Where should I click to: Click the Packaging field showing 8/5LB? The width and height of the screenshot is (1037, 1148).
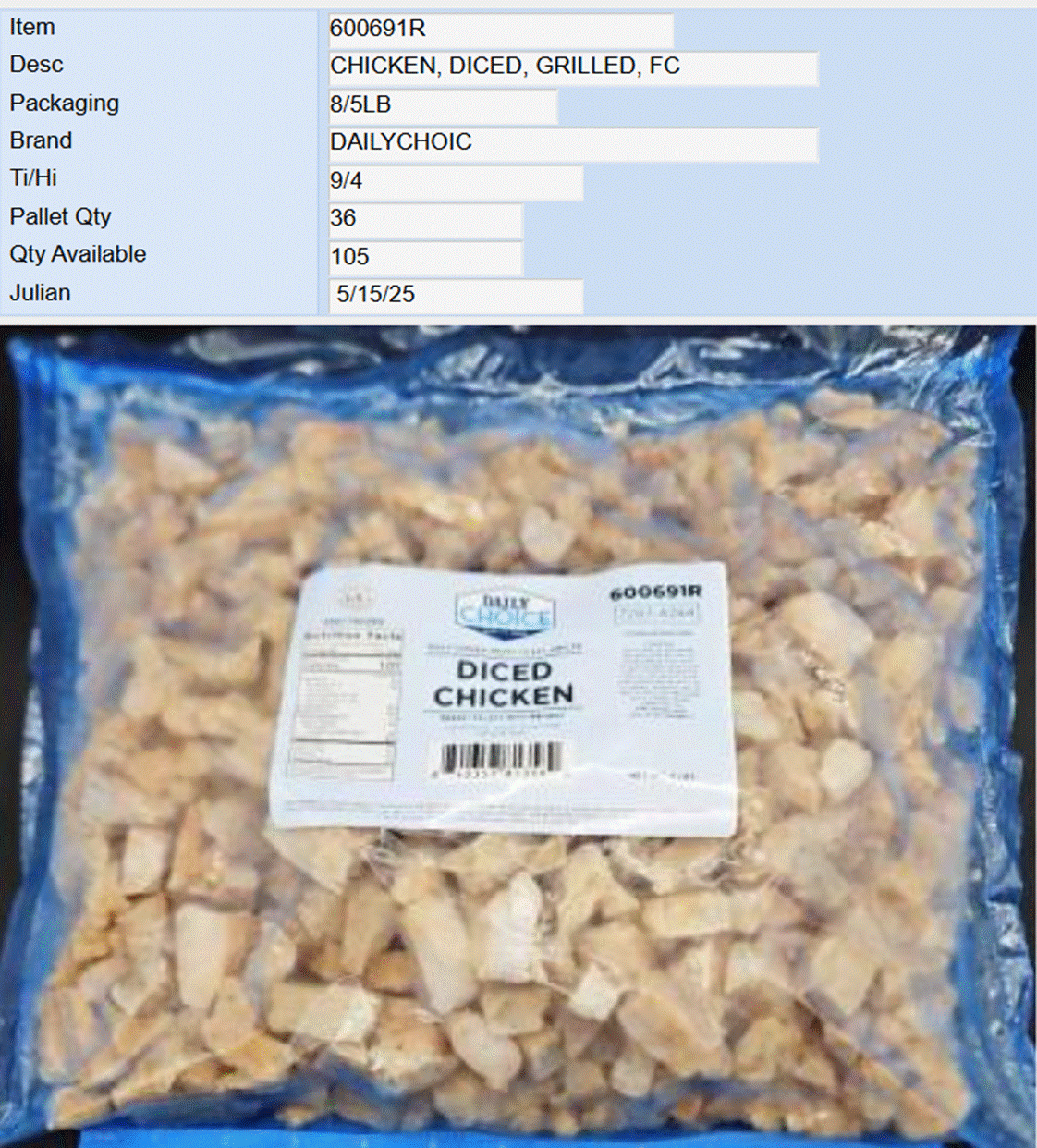442,105
